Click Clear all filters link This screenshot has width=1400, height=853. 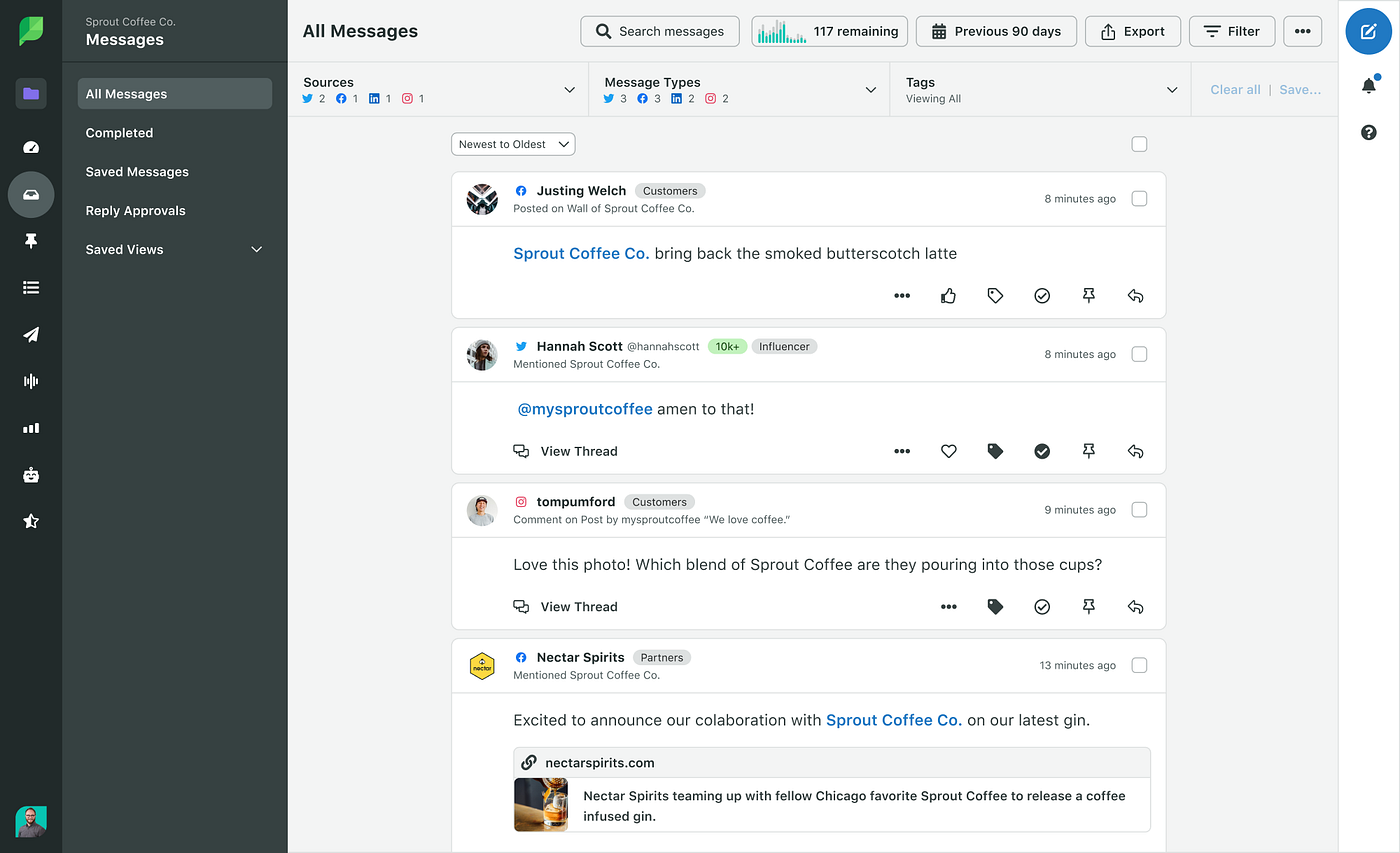click(1235, 90)
